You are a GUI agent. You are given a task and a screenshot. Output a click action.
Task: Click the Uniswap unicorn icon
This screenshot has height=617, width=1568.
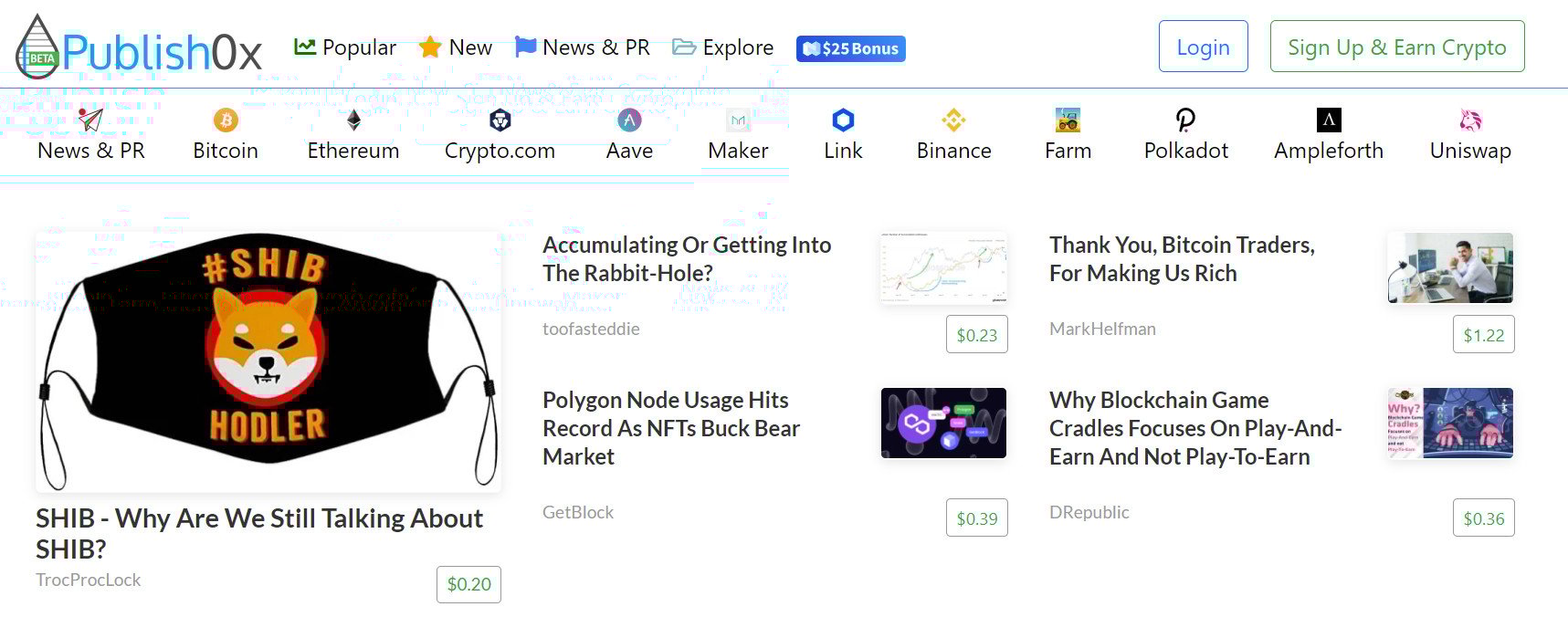point(1470,120)
